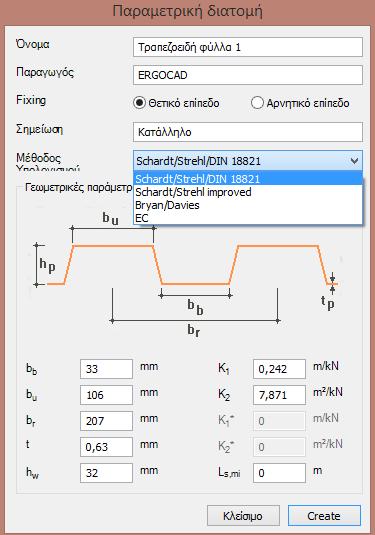Click the m/kN unit beside K1 field

click(x=326, y=366)
